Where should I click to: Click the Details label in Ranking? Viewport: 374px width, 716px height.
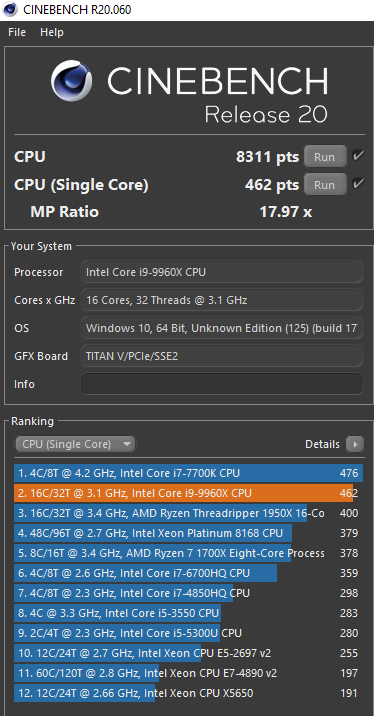pyautogui.click(x=322, y=444)
